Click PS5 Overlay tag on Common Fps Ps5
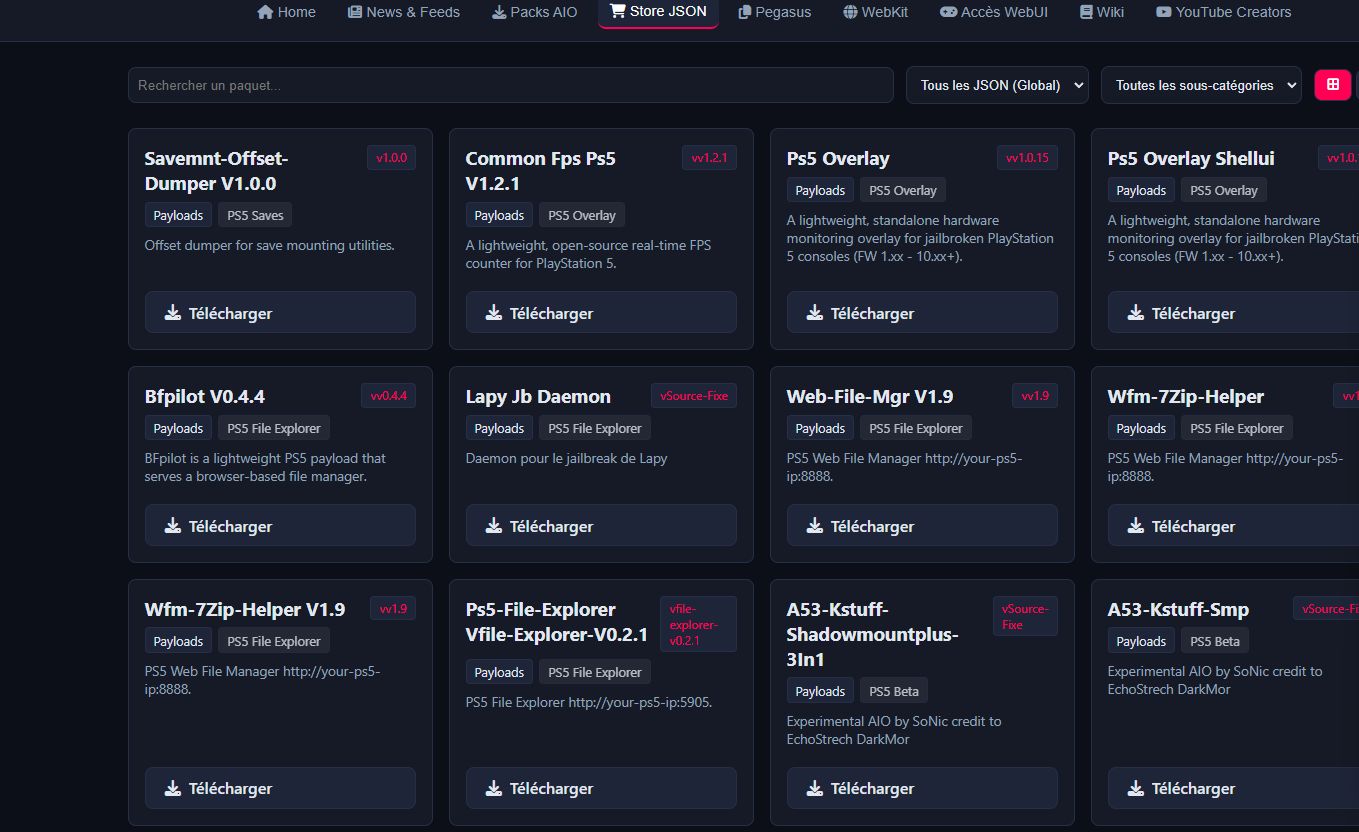 (x=582, y=215)
